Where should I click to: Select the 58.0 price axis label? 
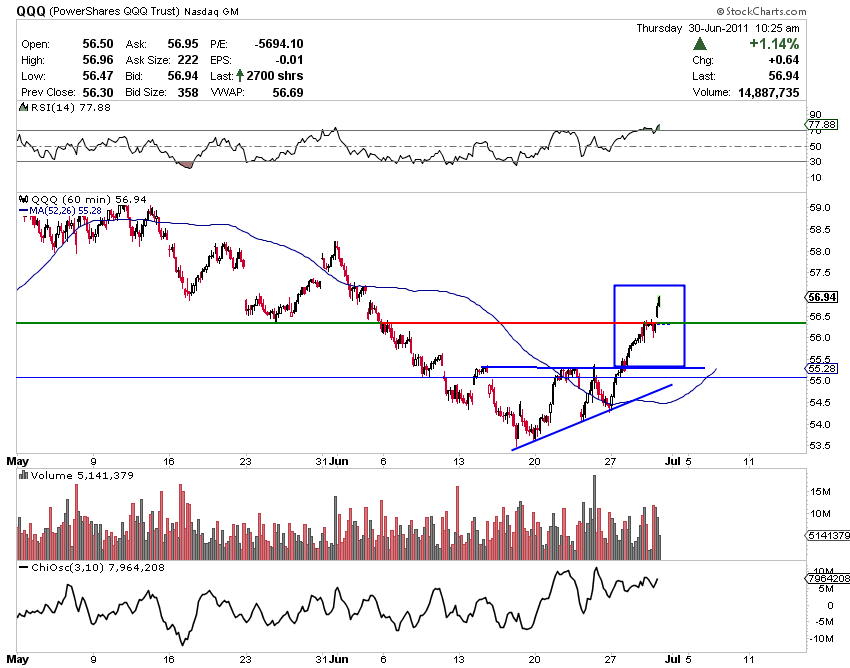coord(820,251)
